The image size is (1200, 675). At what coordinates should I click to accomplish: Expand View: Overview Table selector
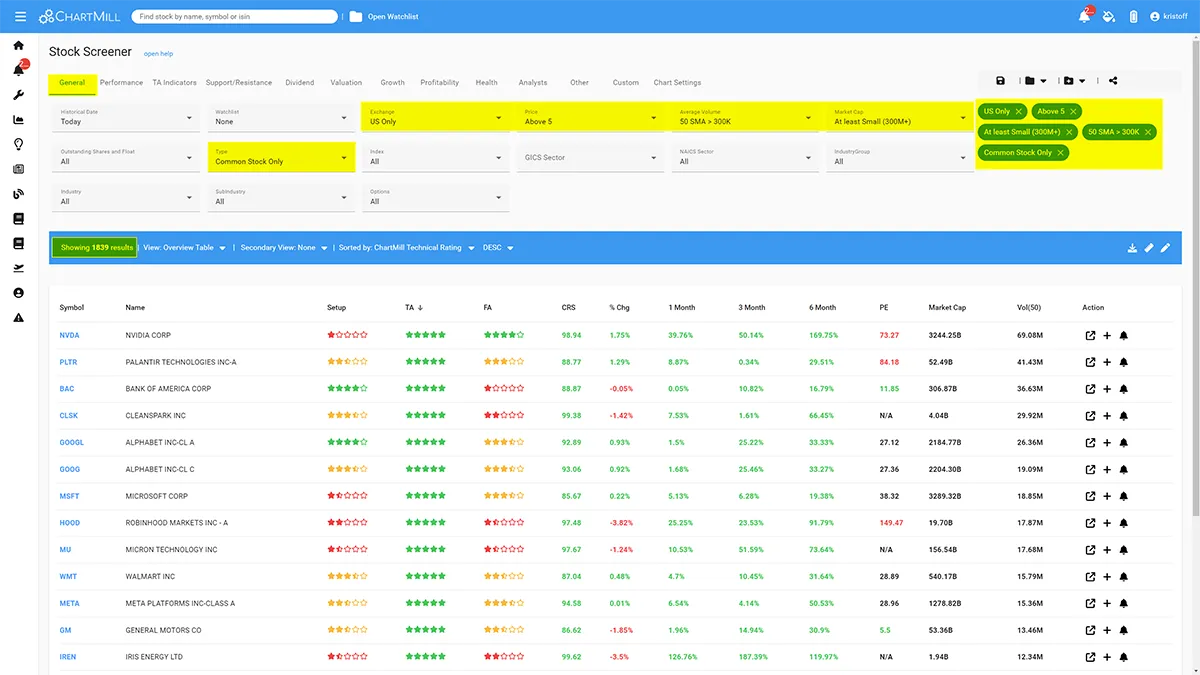(184, 248)
